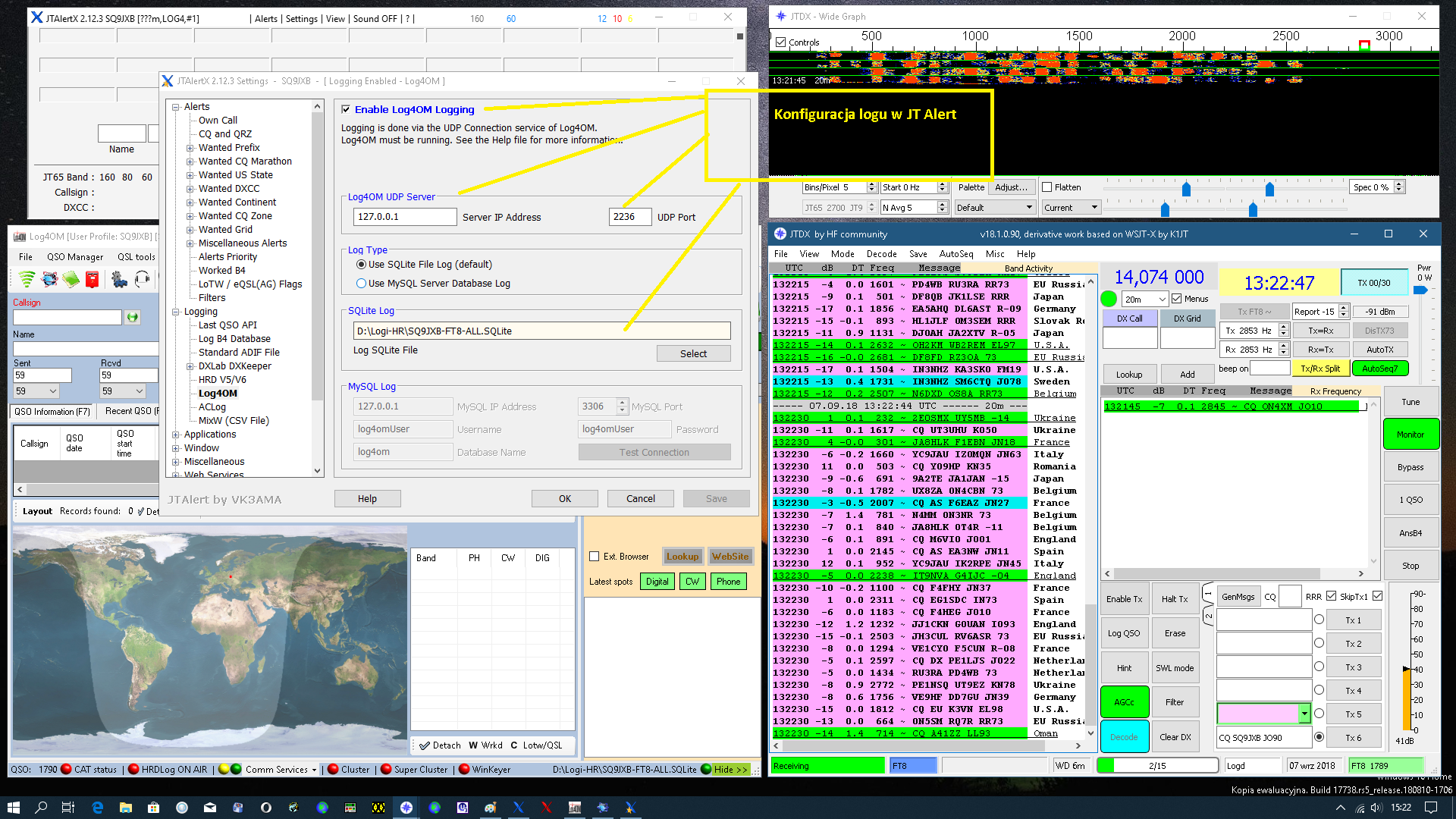Toggle the Menus checkbox in JTDX
This screenshot has height=819, width=1456.
pyautogui.click(x=1177, y=299)
